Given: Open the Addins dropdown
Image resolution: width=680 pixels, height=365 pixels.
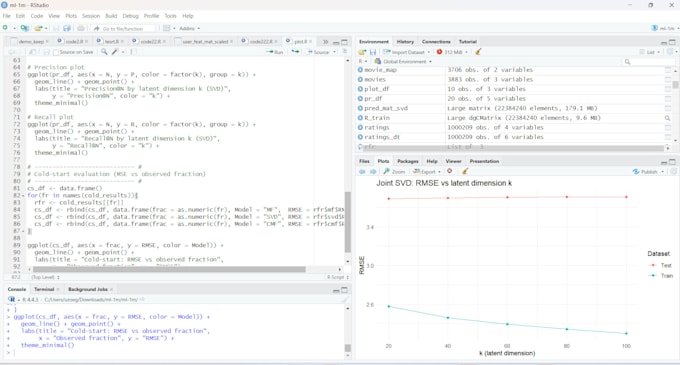Looking at the screenshot, I should (190, 29).
